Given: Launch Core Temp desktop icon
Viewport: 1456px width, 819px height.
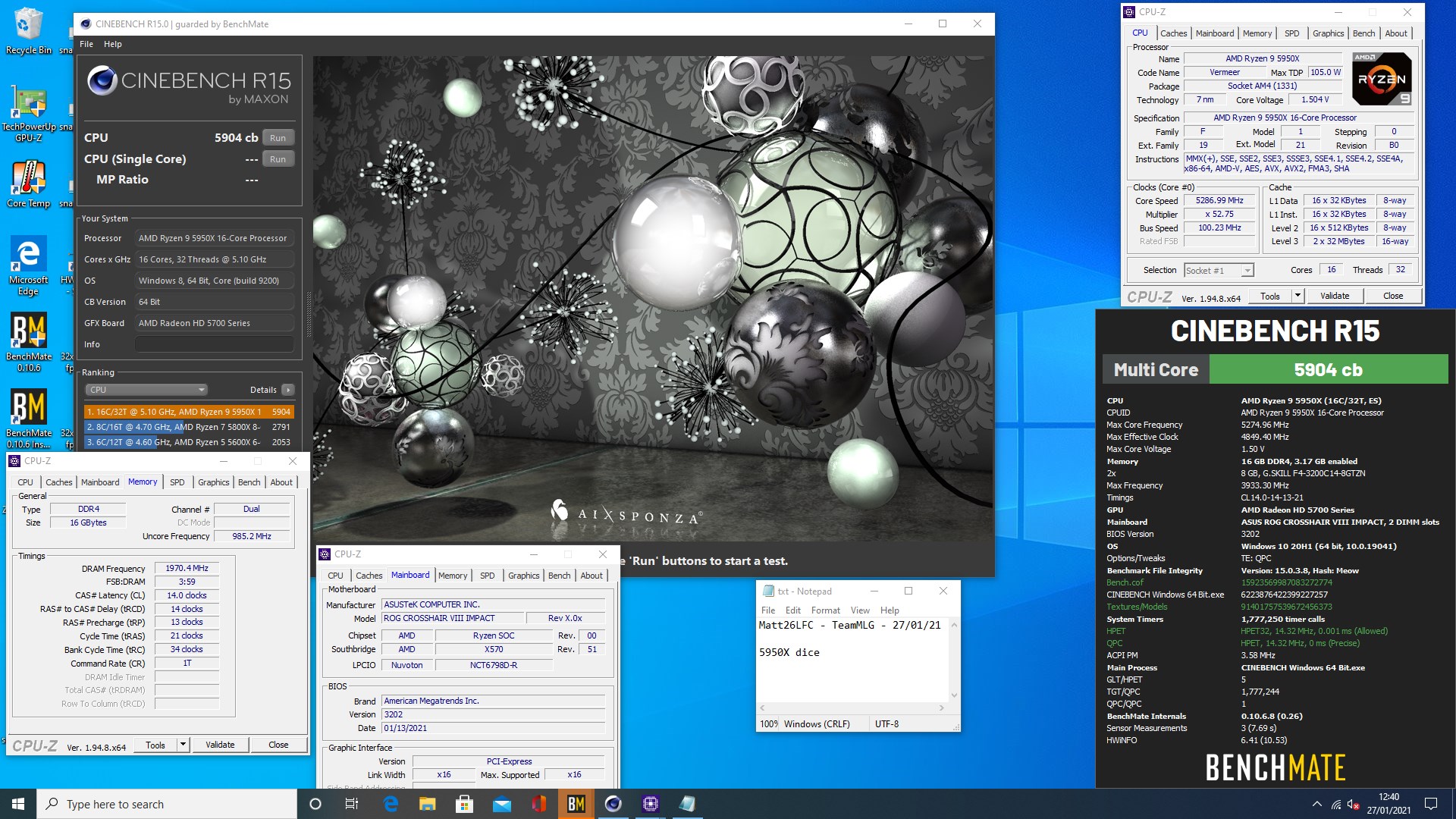Looking at the screenshot, I should (29, 184).
